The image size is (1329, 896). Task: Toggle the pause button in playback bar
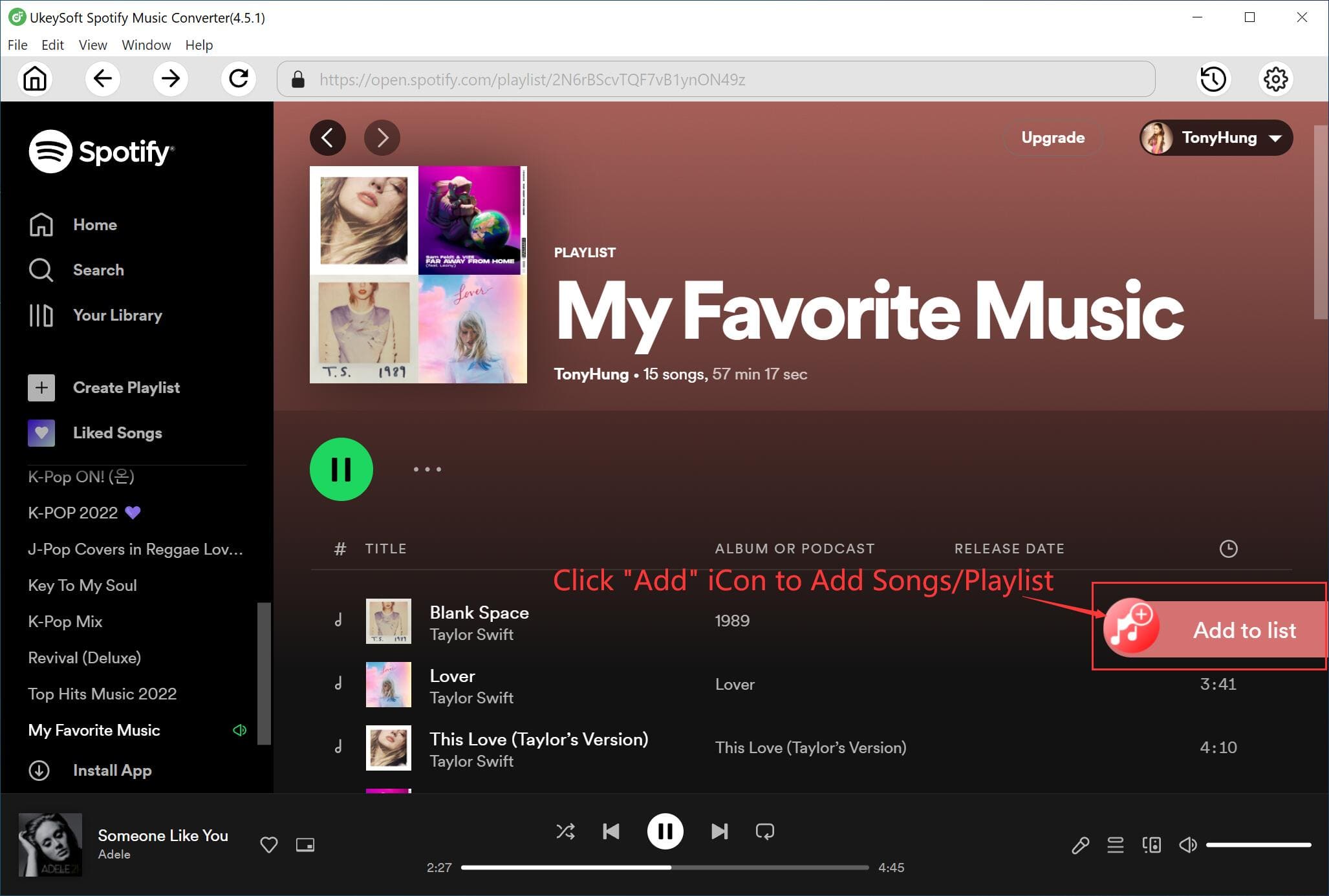pyautogui.click(x=665, y=831)
